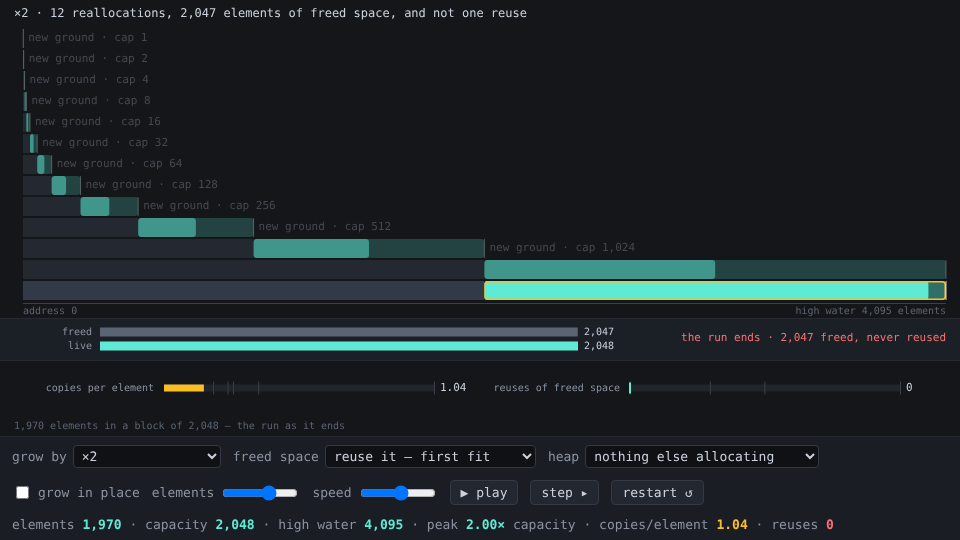Click the 'new ground · cap 64' label
This screenshot has width=960, height=540.
click(x=119, y=163)
